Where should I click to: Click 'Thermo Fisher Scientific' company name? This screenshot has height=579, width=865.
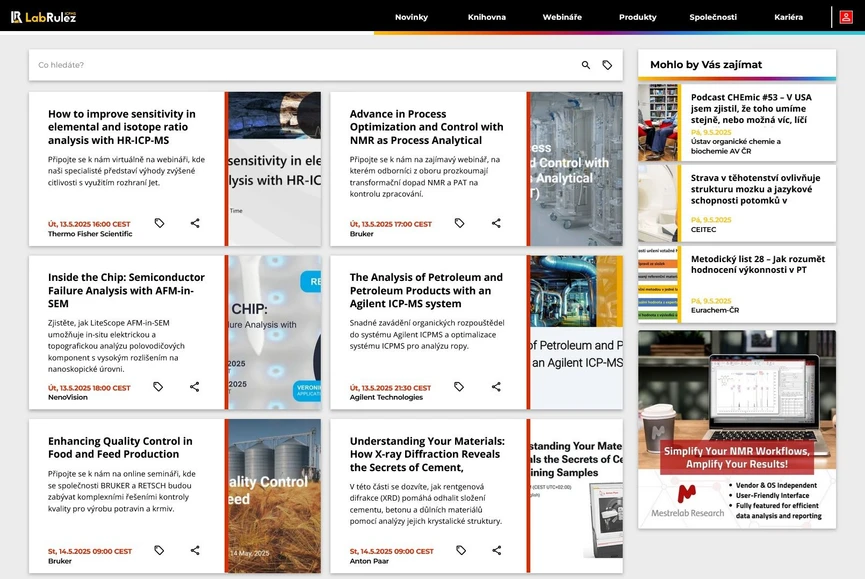tap(90, 234)
